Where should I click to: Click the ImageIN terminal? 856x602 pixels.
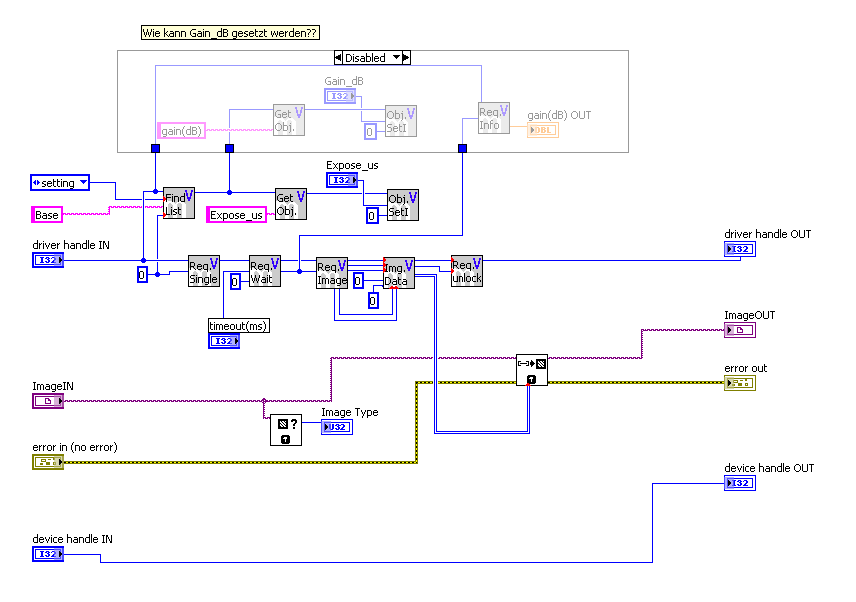[48, 401]
